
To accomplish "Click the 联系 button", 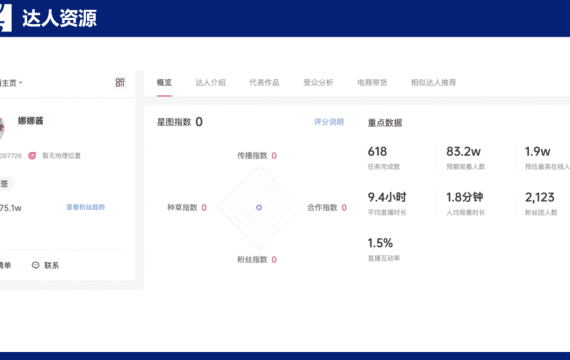I will click(45, 265).
